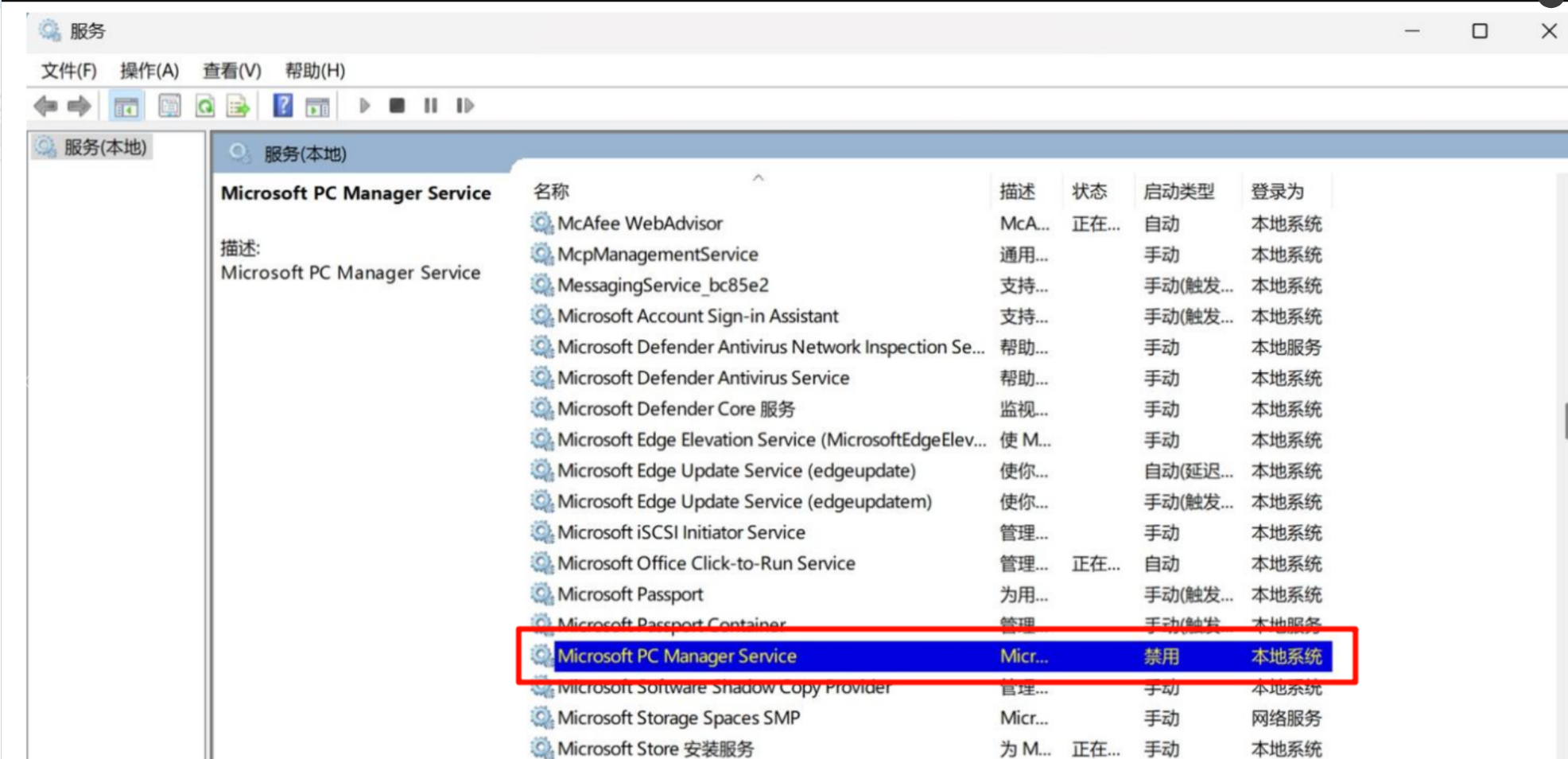Open the Help toolbar icon
Screen dimensions: 1568x759
point(282,106)
